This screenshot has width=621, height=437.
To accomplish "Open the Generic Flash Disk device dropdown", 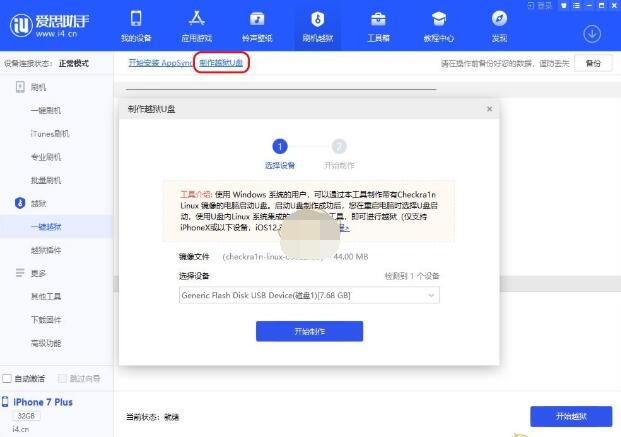I will pyautogui.click(x=309, y=295).
